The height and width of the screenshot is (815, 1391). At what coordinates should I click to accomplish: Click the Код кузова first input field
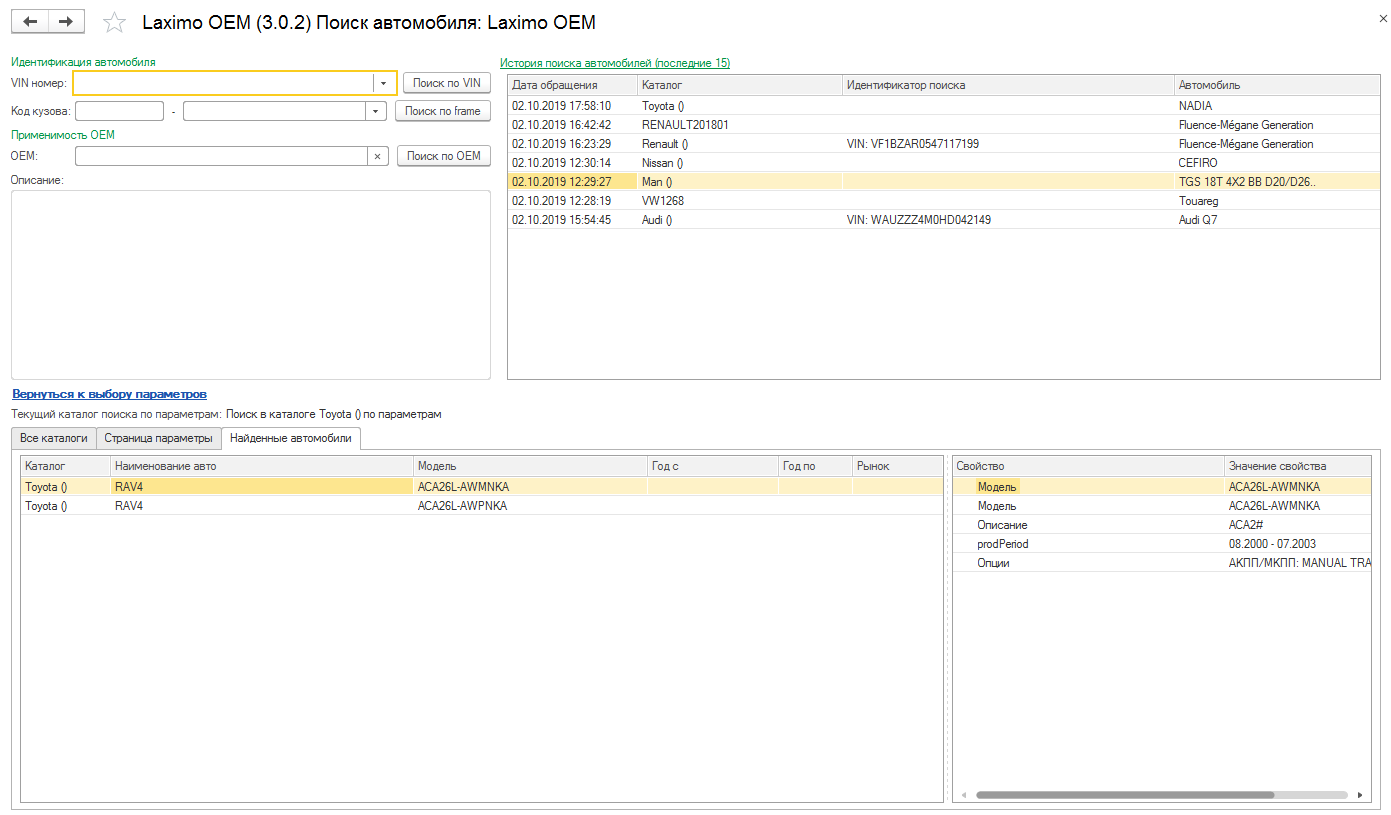coord(119,111)
